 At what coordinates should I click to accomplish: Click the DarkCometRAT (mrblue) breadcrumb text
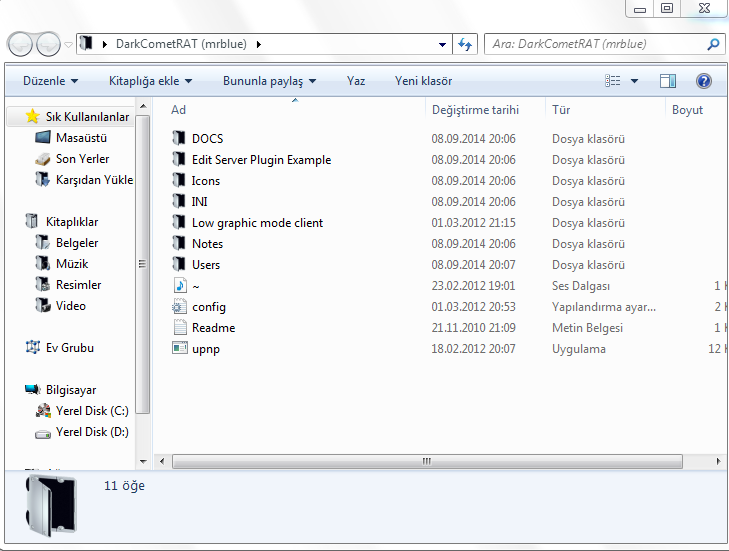pyautogui.click(x=181, y=44)
